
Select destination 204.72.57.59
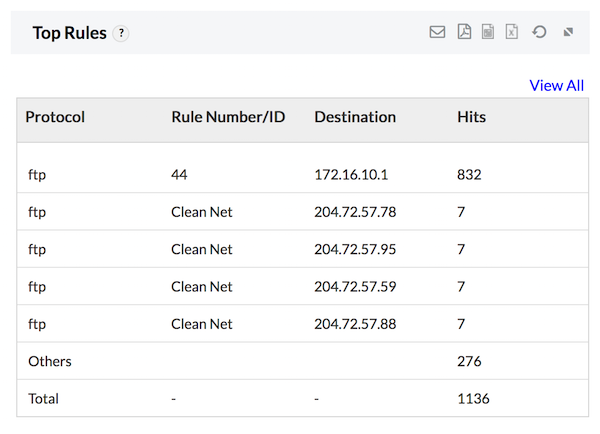click(355, 286)
